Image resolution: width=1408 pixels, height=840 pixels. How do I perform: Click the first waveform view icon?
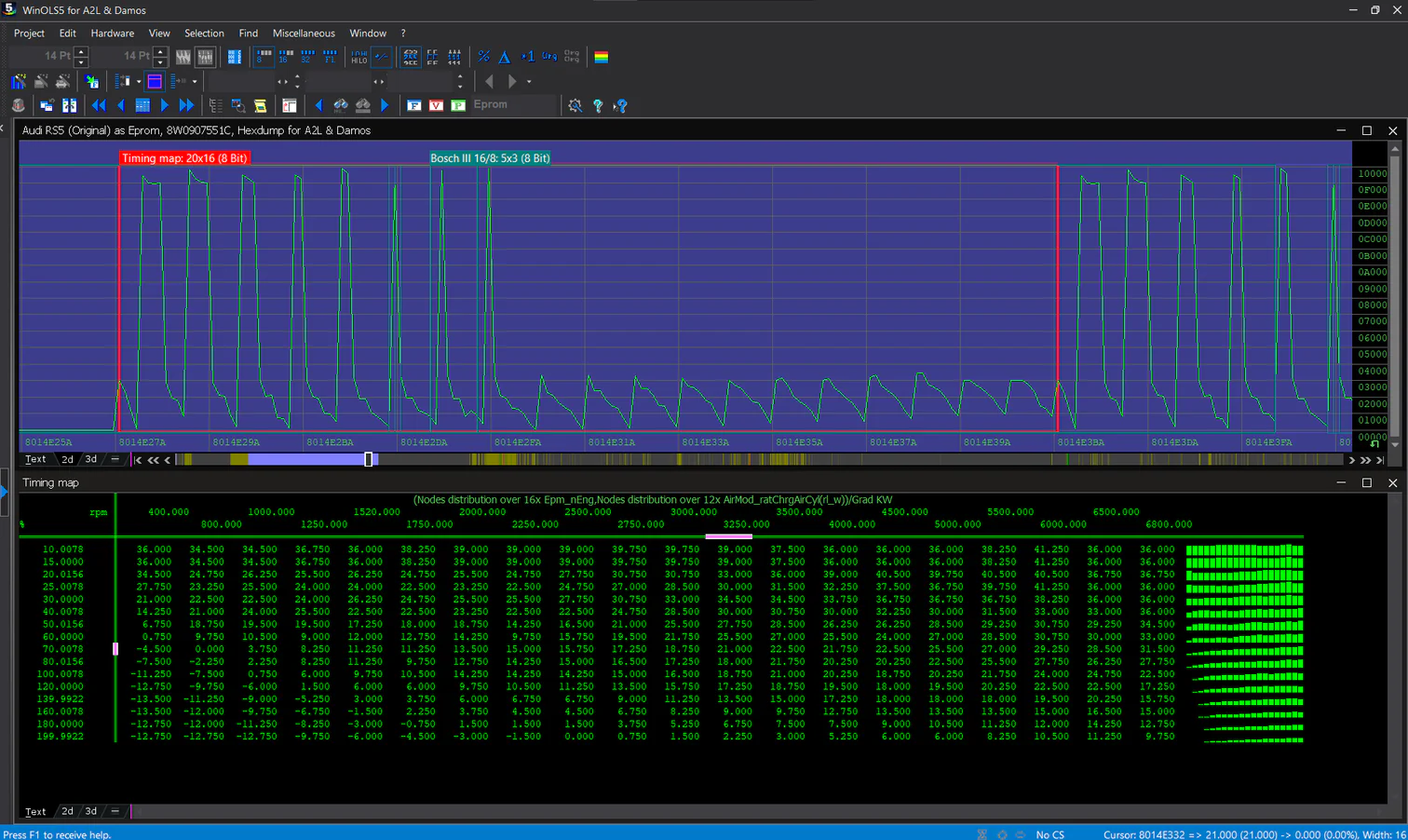pos(183,57)
